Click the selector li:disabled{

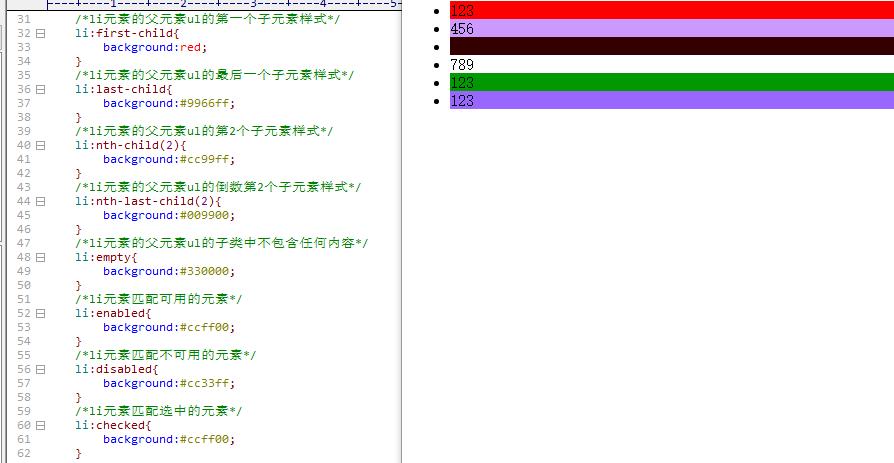point(117,369)
